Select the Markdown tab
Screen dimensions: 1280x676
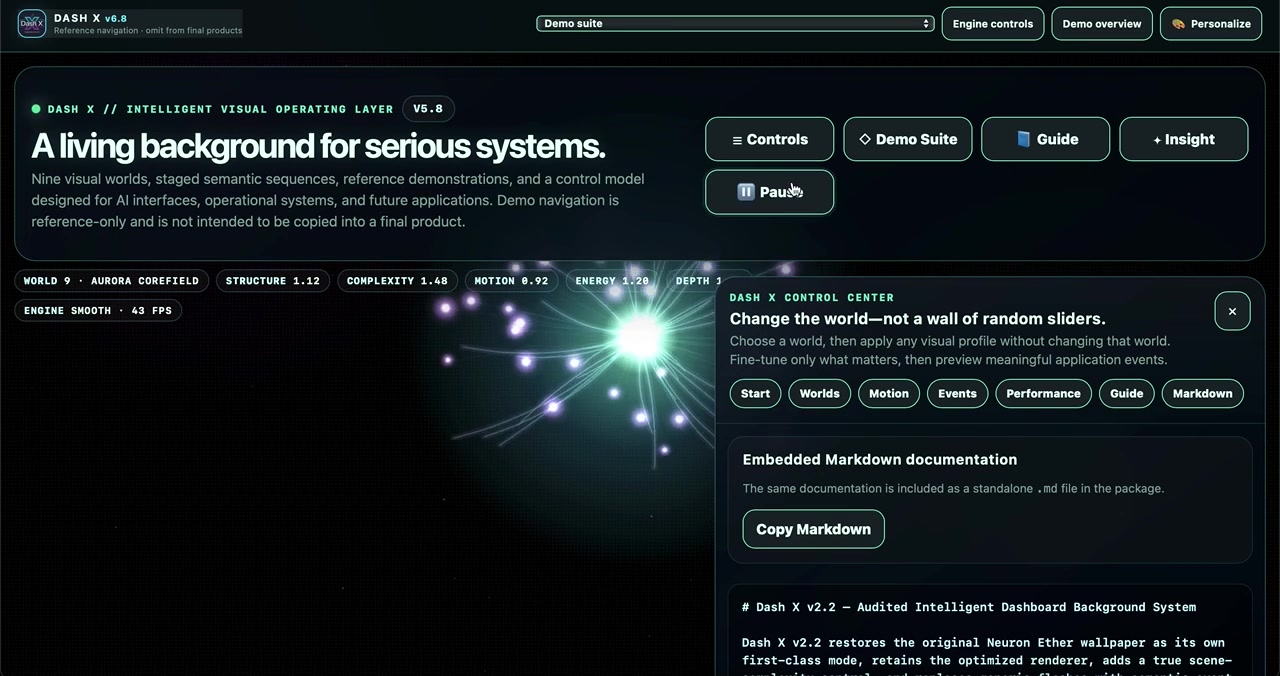tap(1203, 393)
